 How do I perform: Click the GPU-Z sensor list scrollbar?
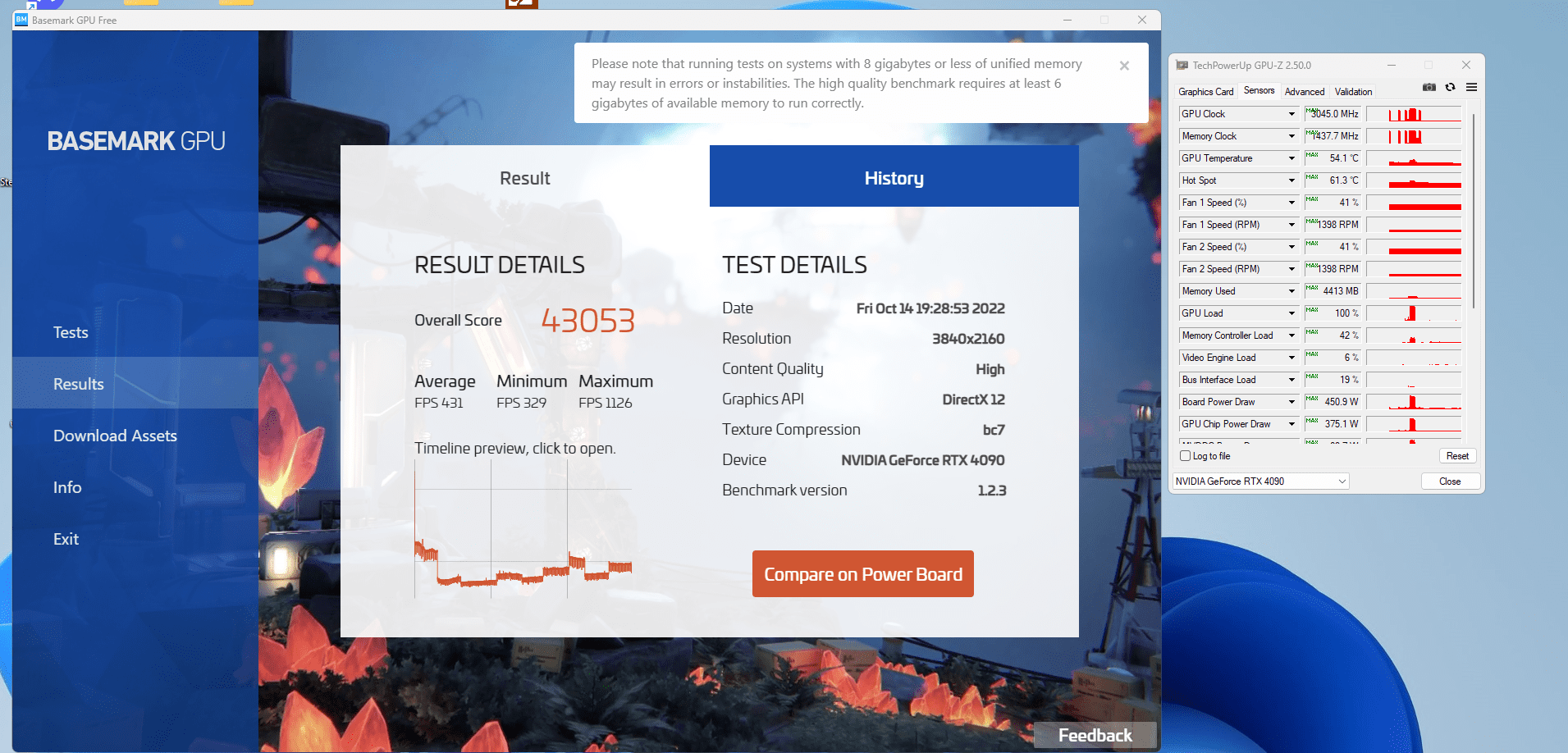[1474, 211]
